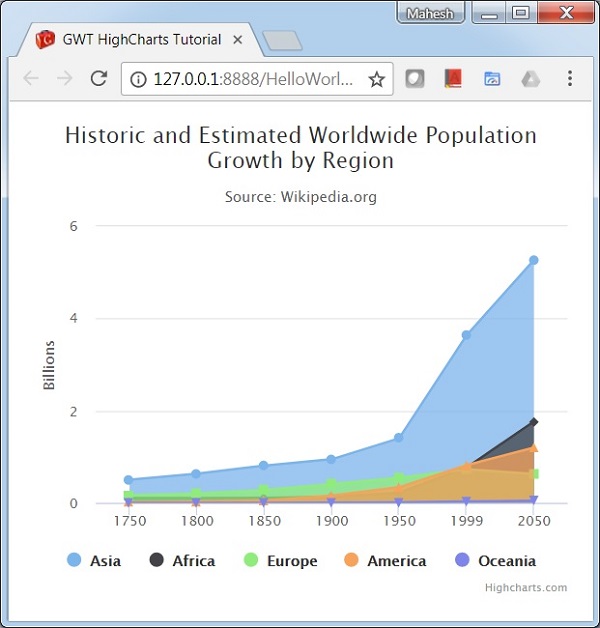Open the red PDF extension icon

[x=453, y=79]
